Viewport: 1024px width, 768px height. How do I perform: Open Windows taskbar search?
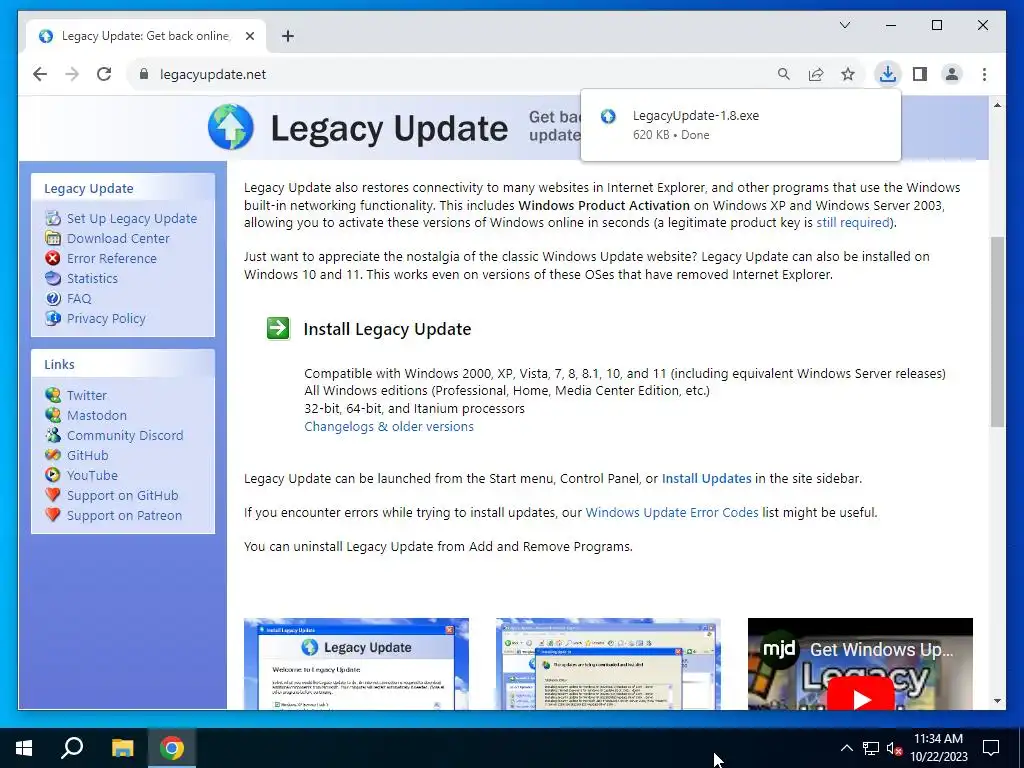tap(72, 748)
